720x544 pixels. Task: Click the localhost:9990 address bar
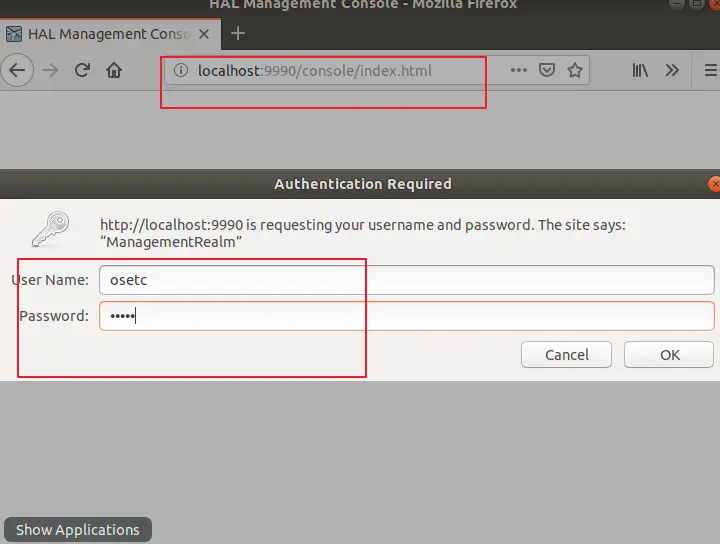tap(340, 71)
